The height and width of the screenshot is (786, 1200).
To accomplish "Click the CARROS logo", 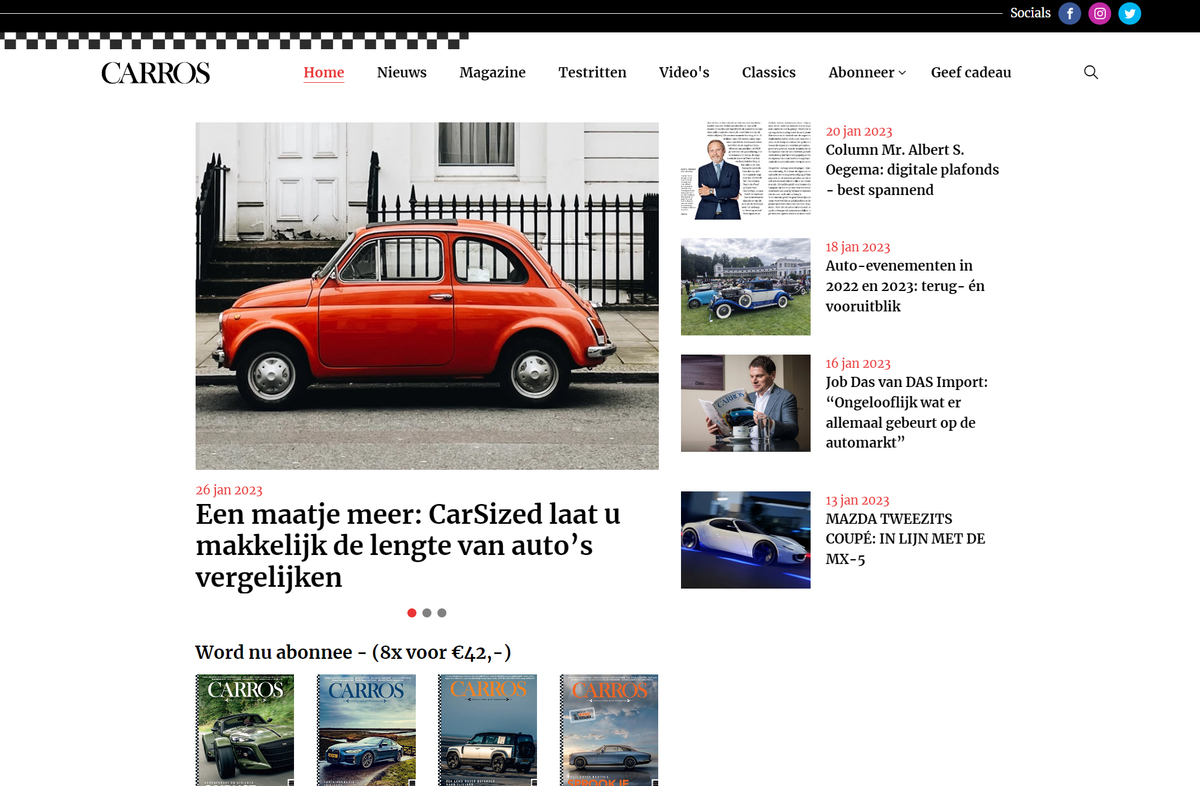I will tap(156, 73).
